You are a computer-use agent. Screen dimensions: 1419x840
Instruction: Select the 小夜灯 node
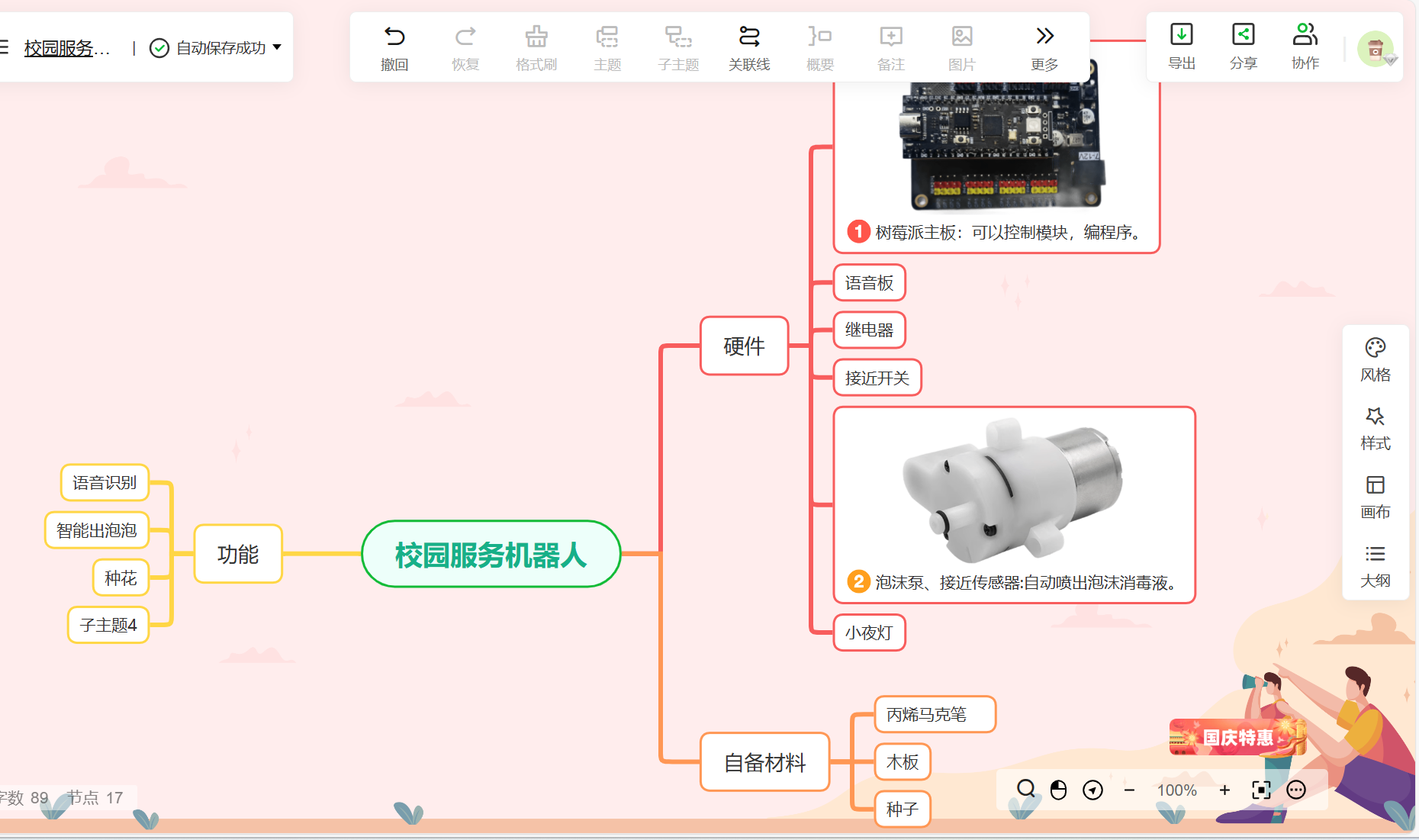coord(869,632)
